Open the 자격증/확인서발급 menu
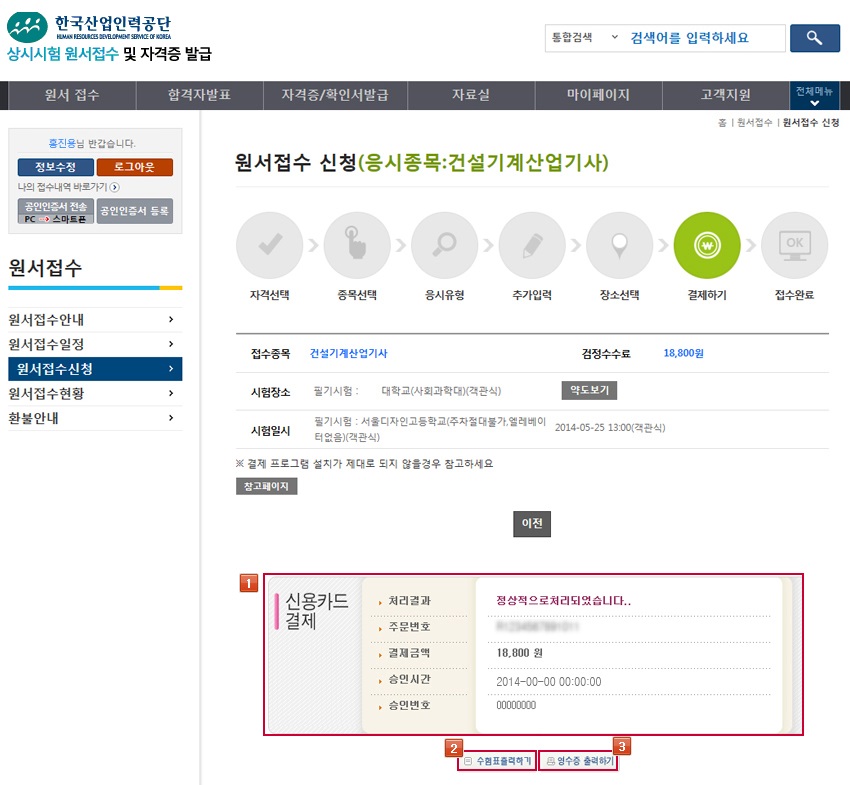This screenshot has height=785, width=850. tap(334, 96)
